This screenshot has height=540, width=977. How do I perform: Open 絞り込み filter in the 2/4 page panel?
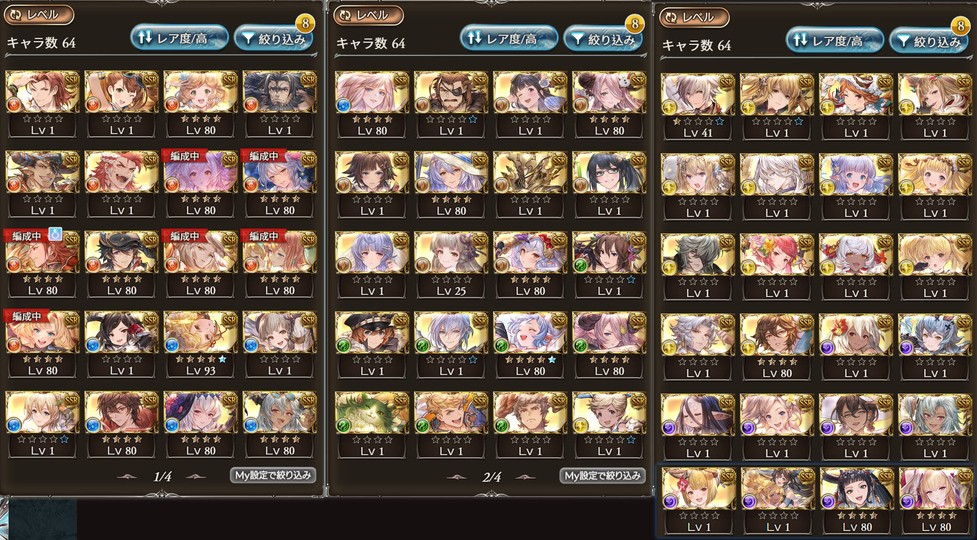(x=603, y=38)
